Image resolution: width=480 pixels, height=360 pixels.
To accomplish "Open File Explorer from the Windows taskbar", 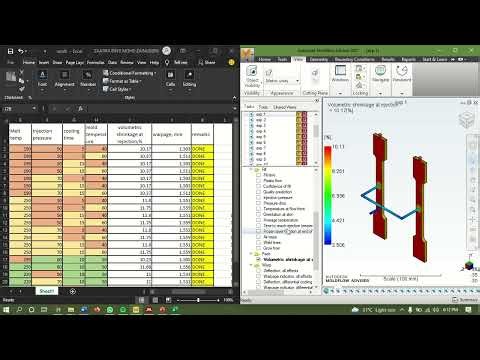I will [x=71, y=310].
